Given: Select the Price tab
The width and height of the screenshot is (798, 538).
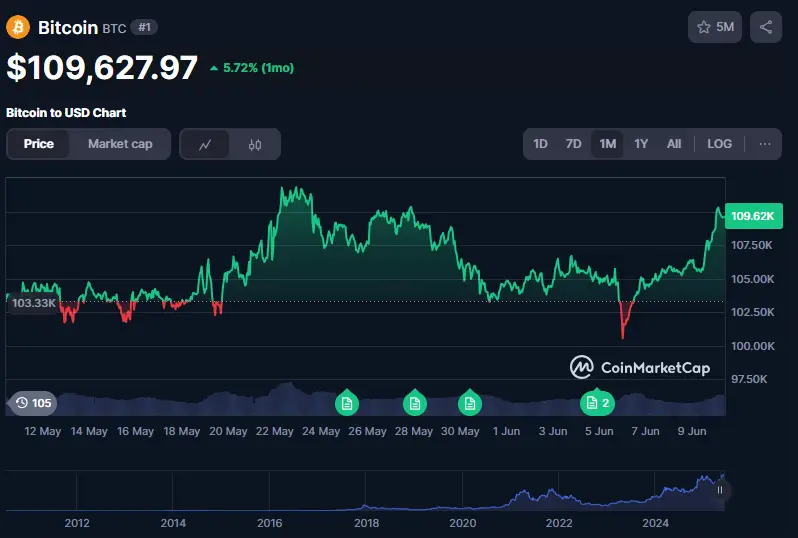Looking at the screenshot, I should 39,144.
